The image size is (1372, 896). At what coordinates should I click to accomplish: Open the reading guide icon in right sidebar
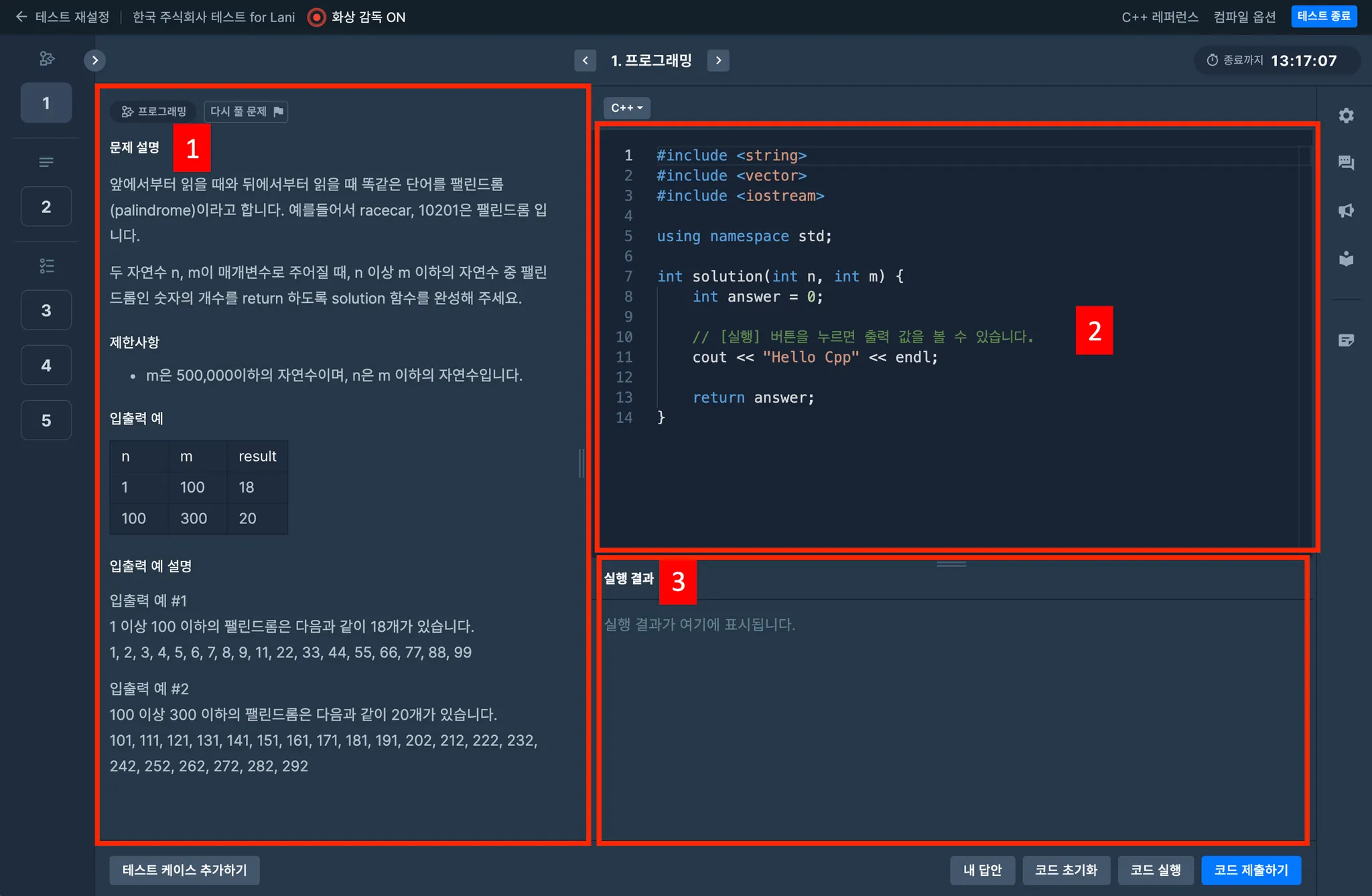(1346, 259)
